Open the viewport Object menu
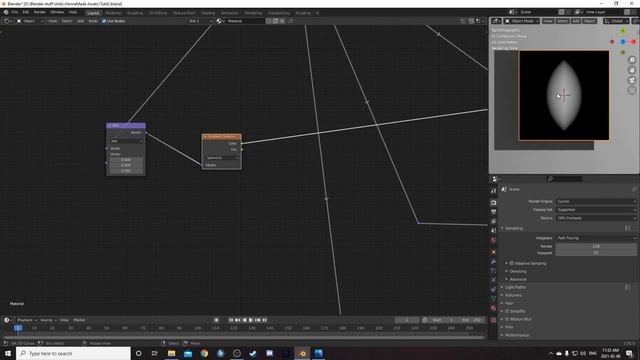Viewport: 640px width, 360px height. tap(589, 21)
